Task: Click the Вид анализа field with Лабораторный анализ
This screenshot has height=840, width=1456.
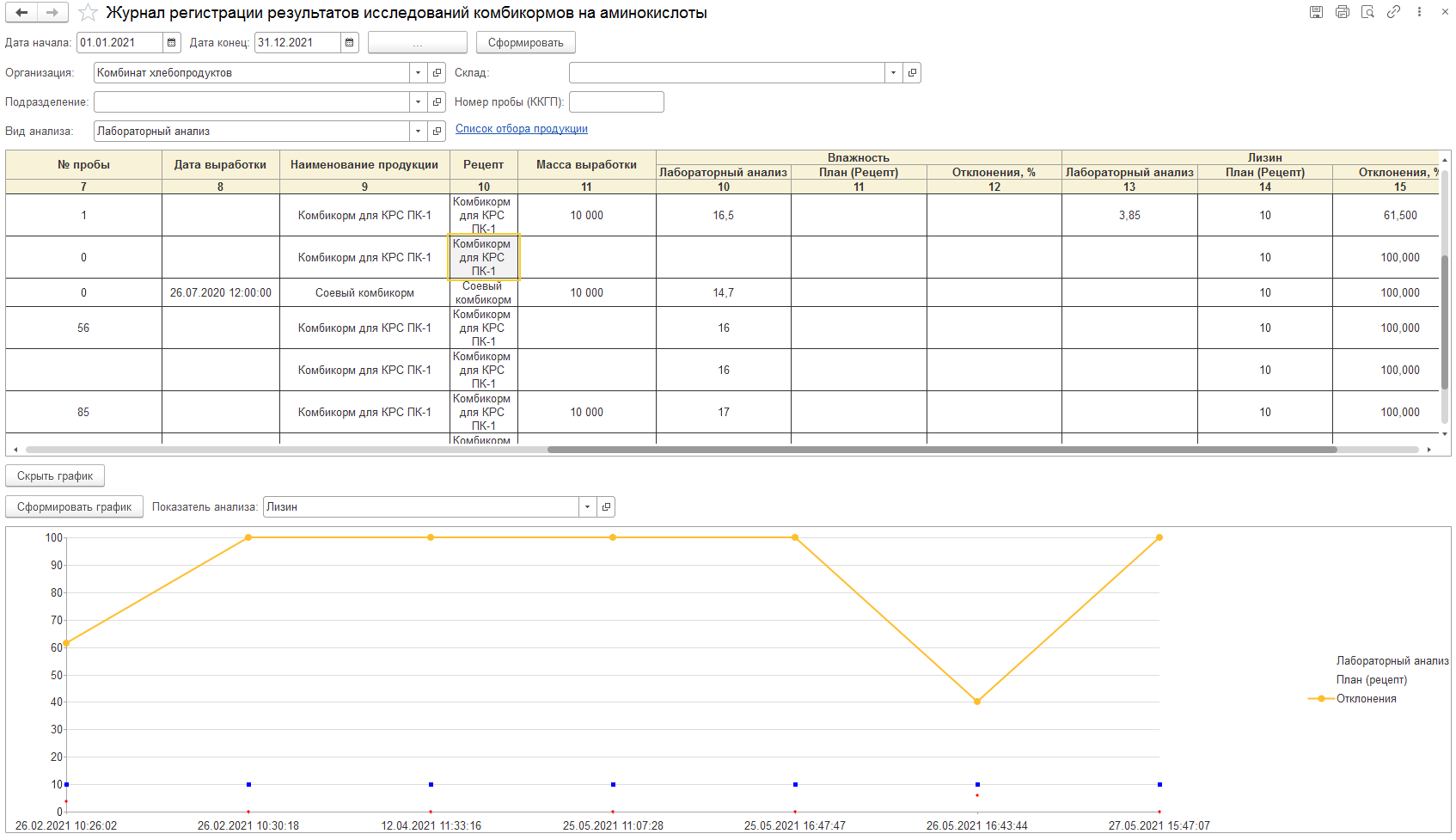Action: [x=252, y=132]
